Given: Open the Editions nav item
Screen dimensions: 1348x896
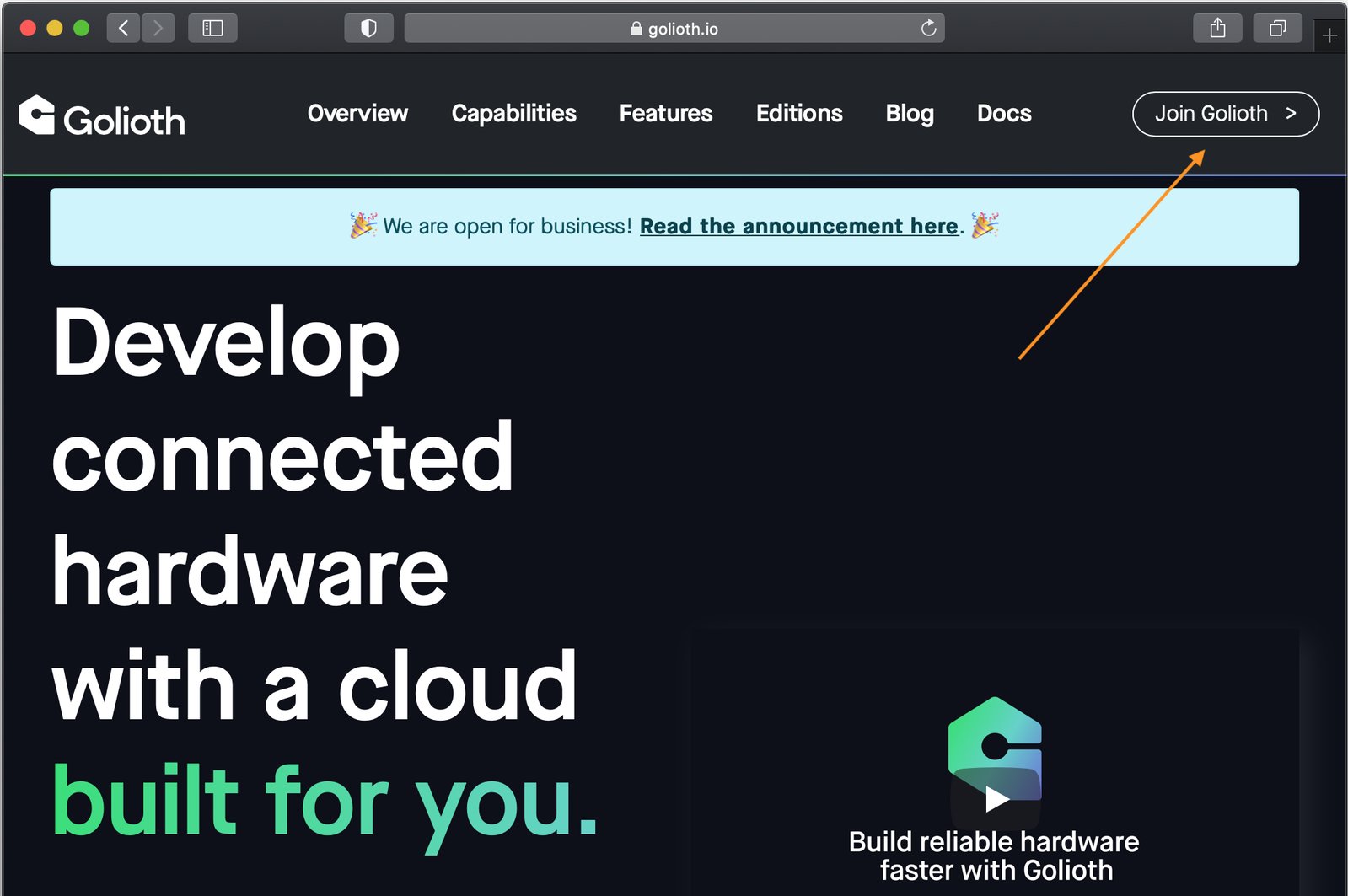Looking at the screenshot, I should pyautogui.click(x=799, y=113).
